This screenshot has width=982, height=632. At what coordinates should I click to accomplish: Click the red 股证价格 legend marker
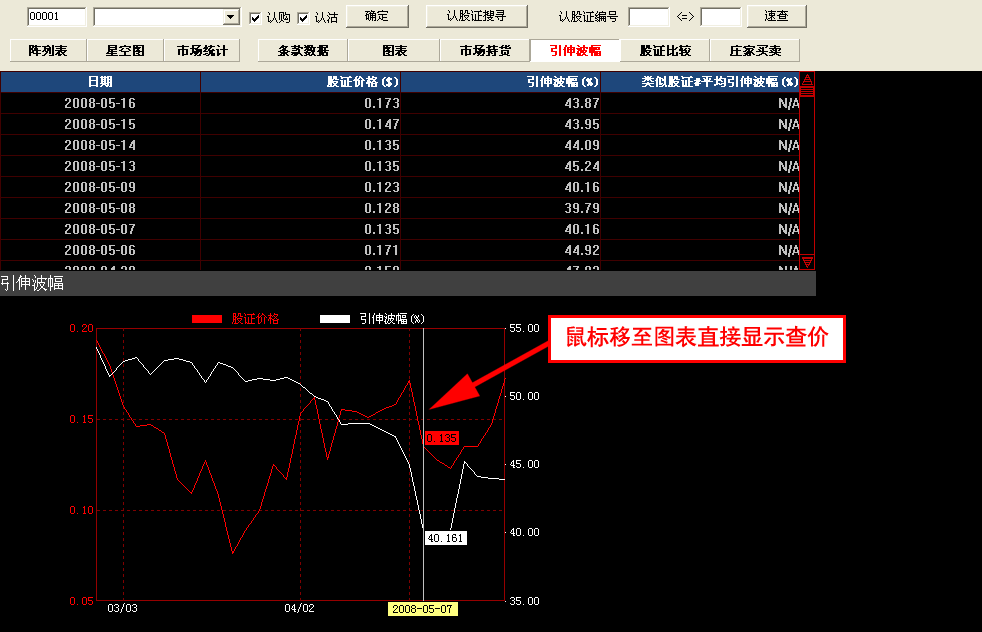(207, 319)
